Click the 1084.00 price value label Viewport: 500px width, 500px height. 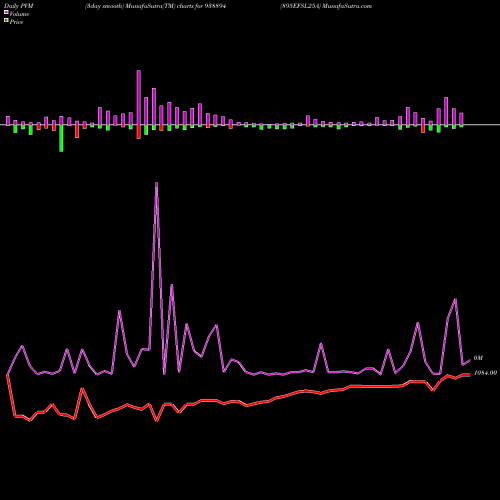coord(485,373)
